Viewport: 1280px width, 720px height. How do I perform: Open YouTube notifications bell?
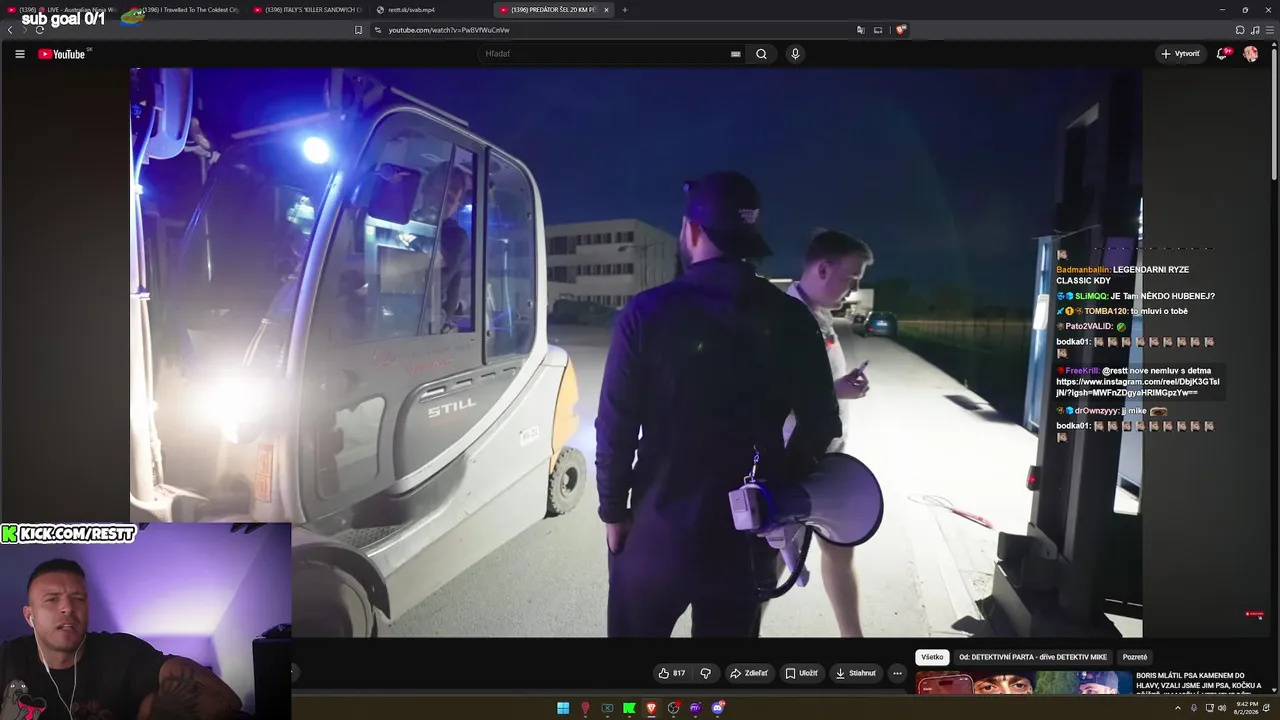pyautogui.click(x=1222, y=54)
